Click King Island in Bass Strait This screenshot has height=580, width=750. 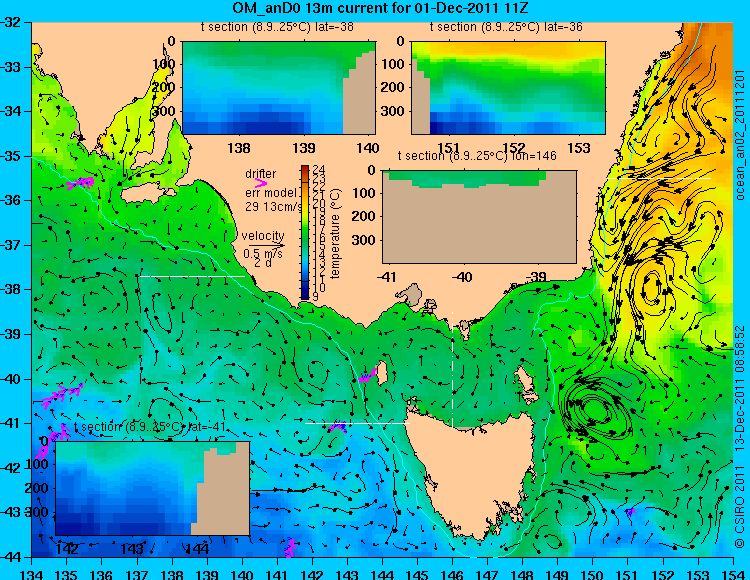382,372
